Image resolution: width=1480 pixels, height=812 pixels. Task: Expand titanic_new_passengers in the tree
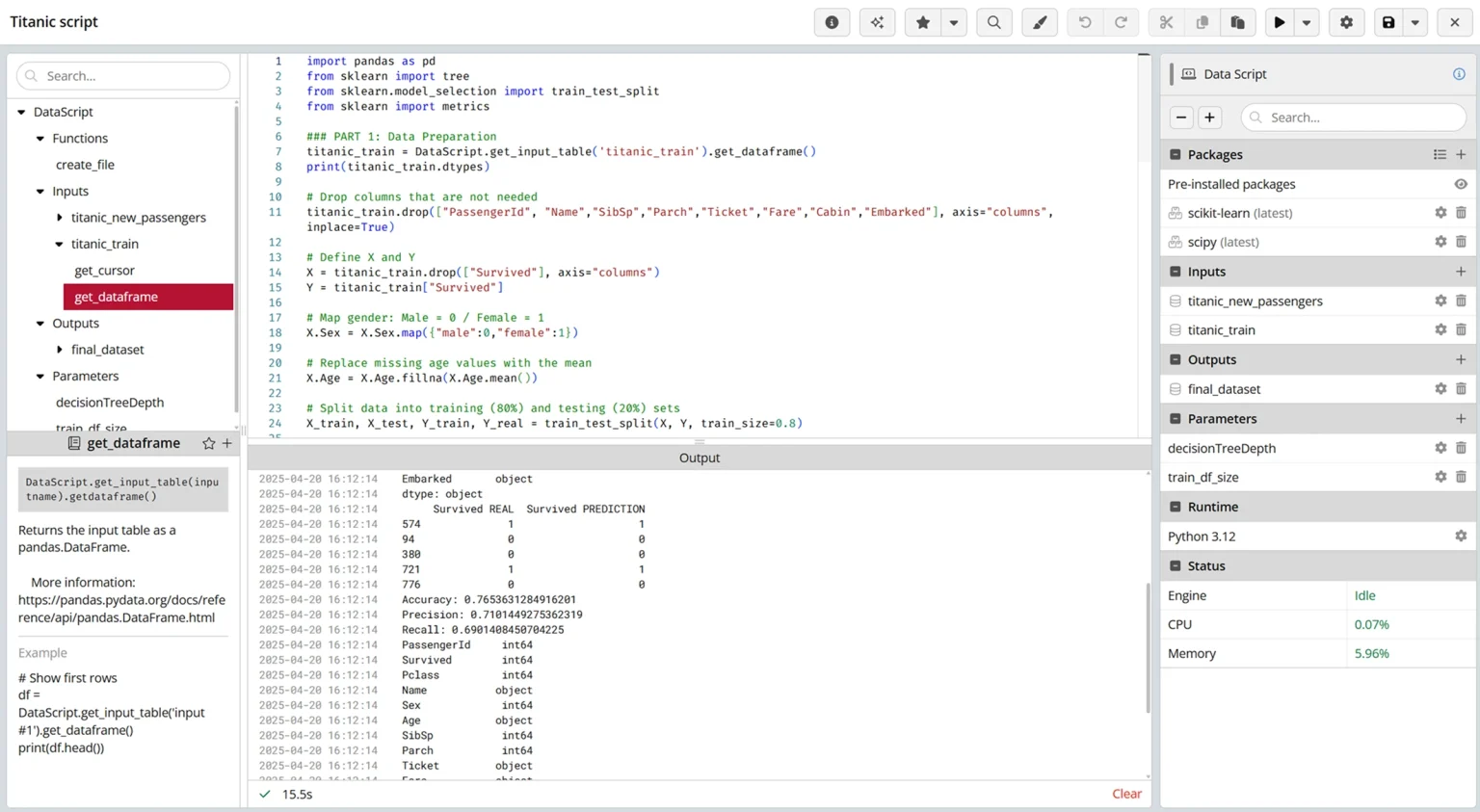pos(60,218)
